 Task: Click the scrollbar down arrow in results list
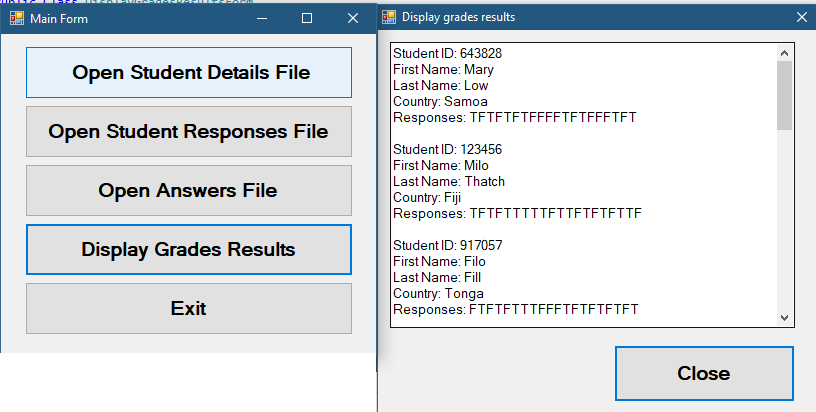(x=784, y=316)
